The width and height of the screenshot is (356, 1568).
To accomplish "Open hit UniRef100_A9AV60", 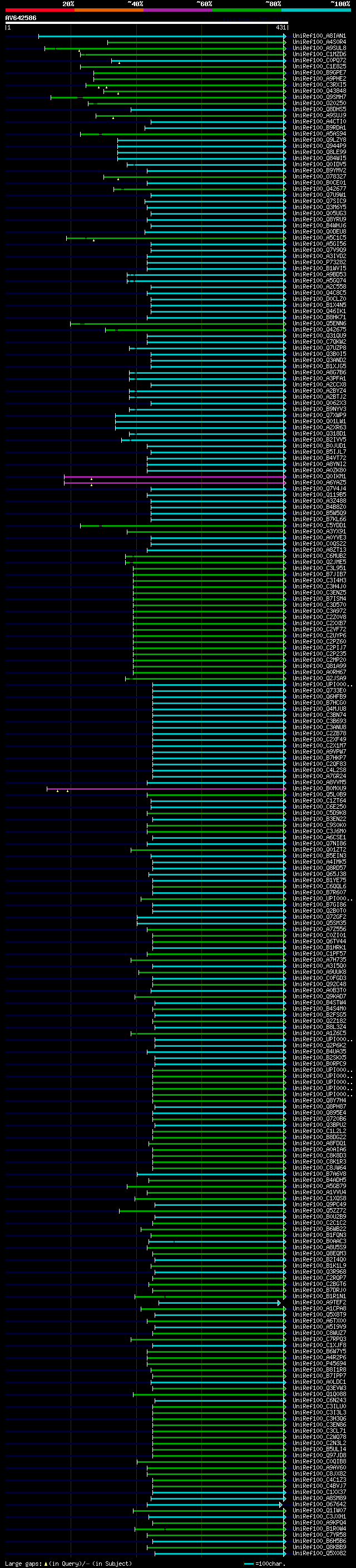I will pos(319,1467).
